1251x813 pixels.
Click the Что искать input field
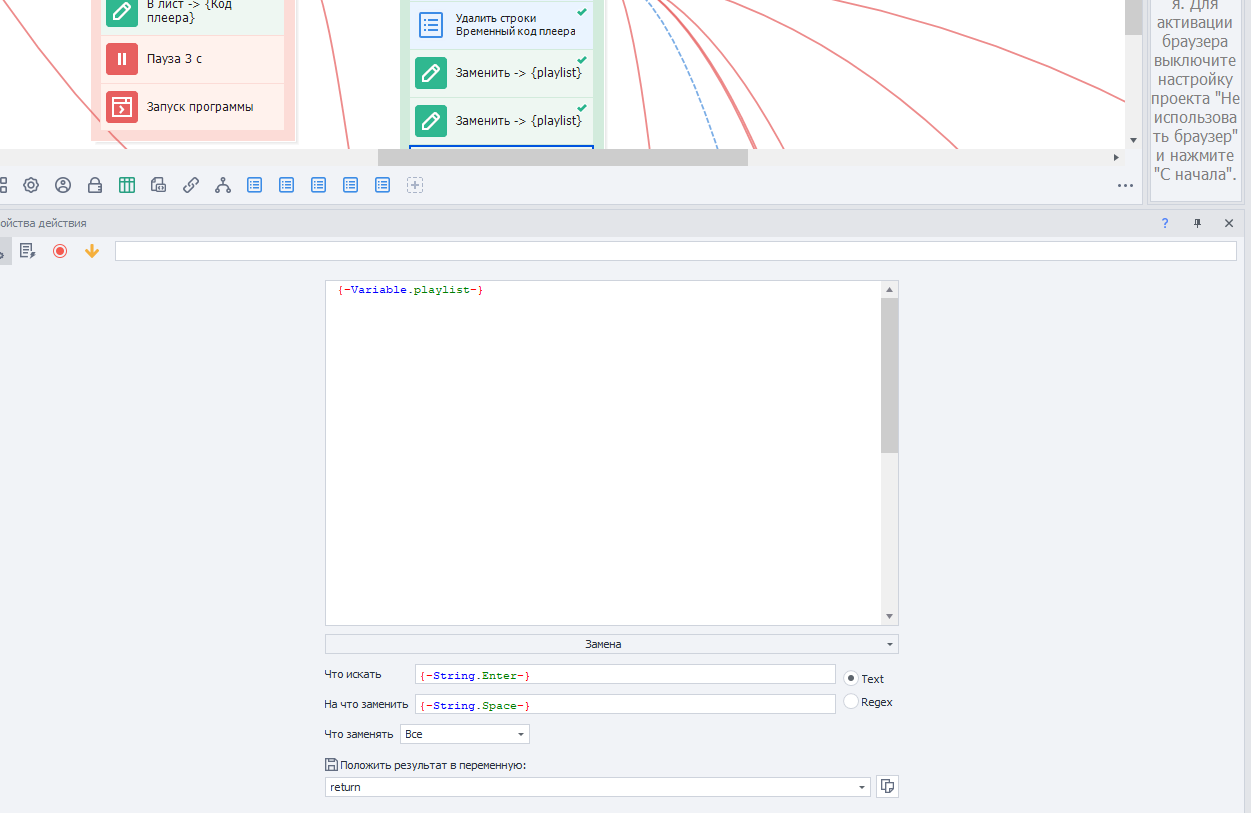pos(625,675)
